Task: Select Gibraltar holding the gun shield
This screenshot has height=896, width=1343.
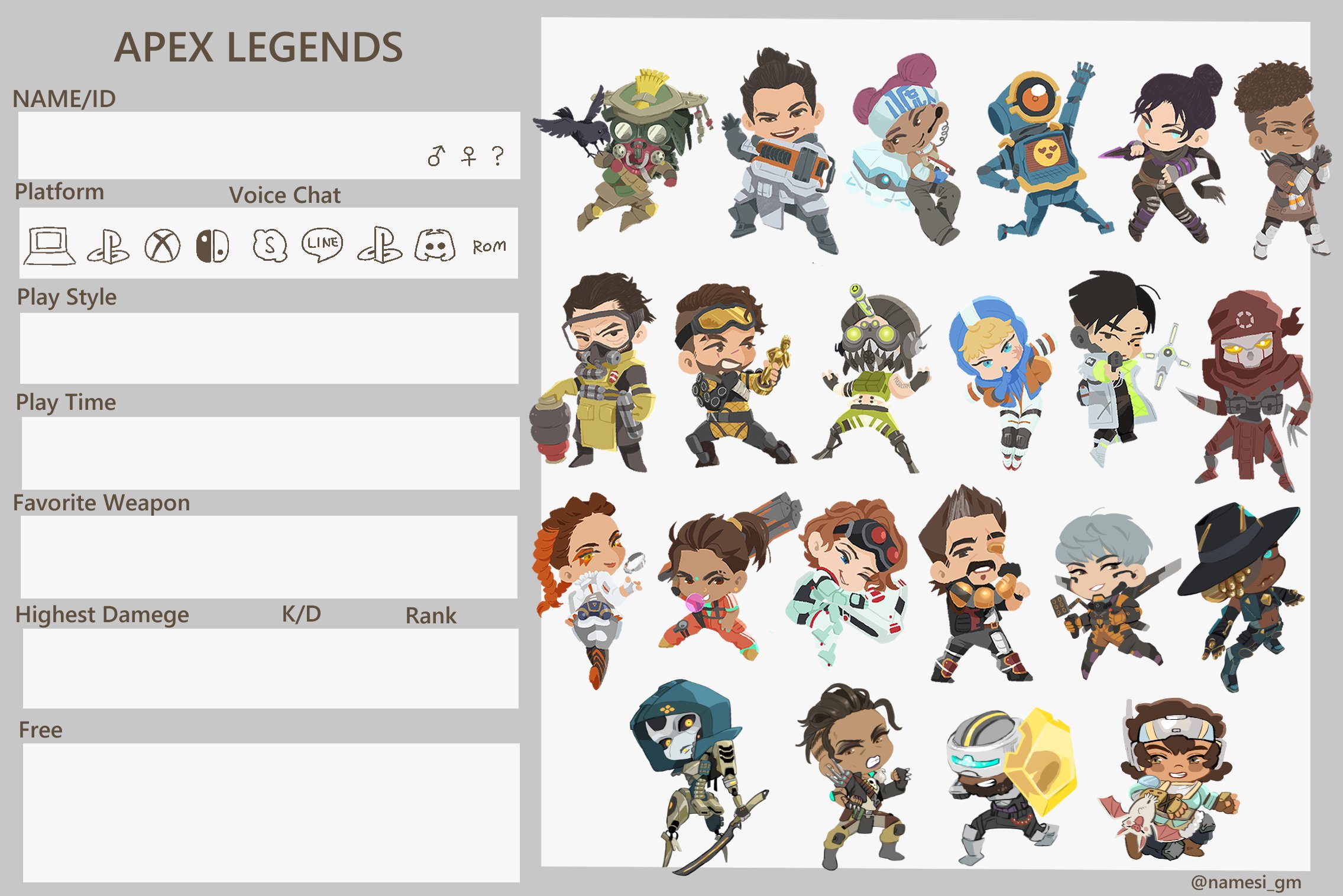Action: coord(781,151)
